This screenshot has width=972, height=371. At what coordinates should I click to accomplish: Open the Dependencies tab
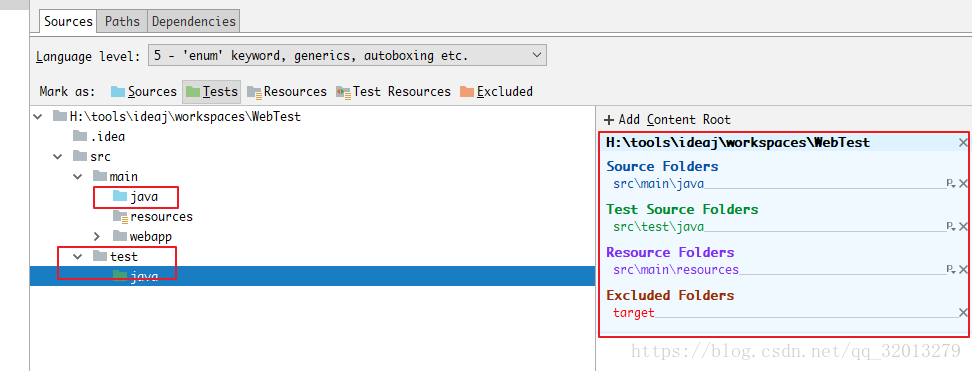pyautogui.click(x=193, y=21)
